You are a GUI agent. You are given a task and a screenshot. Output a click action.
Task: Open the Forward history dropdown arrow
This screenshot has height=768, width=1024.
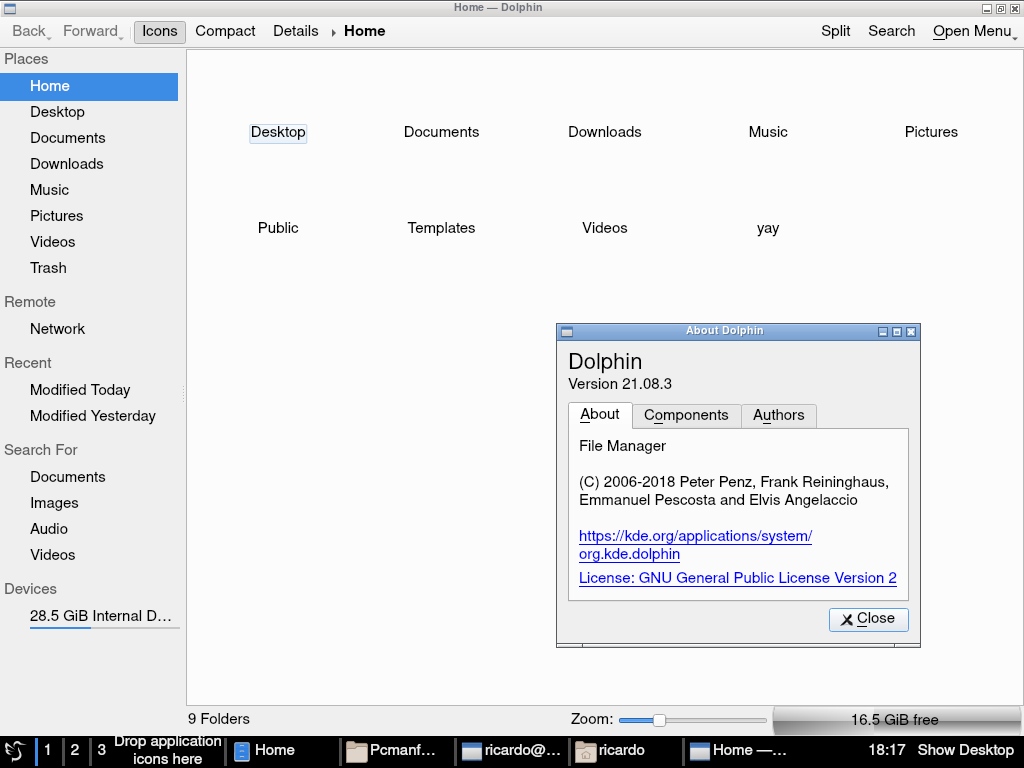[x=121, y=39]
